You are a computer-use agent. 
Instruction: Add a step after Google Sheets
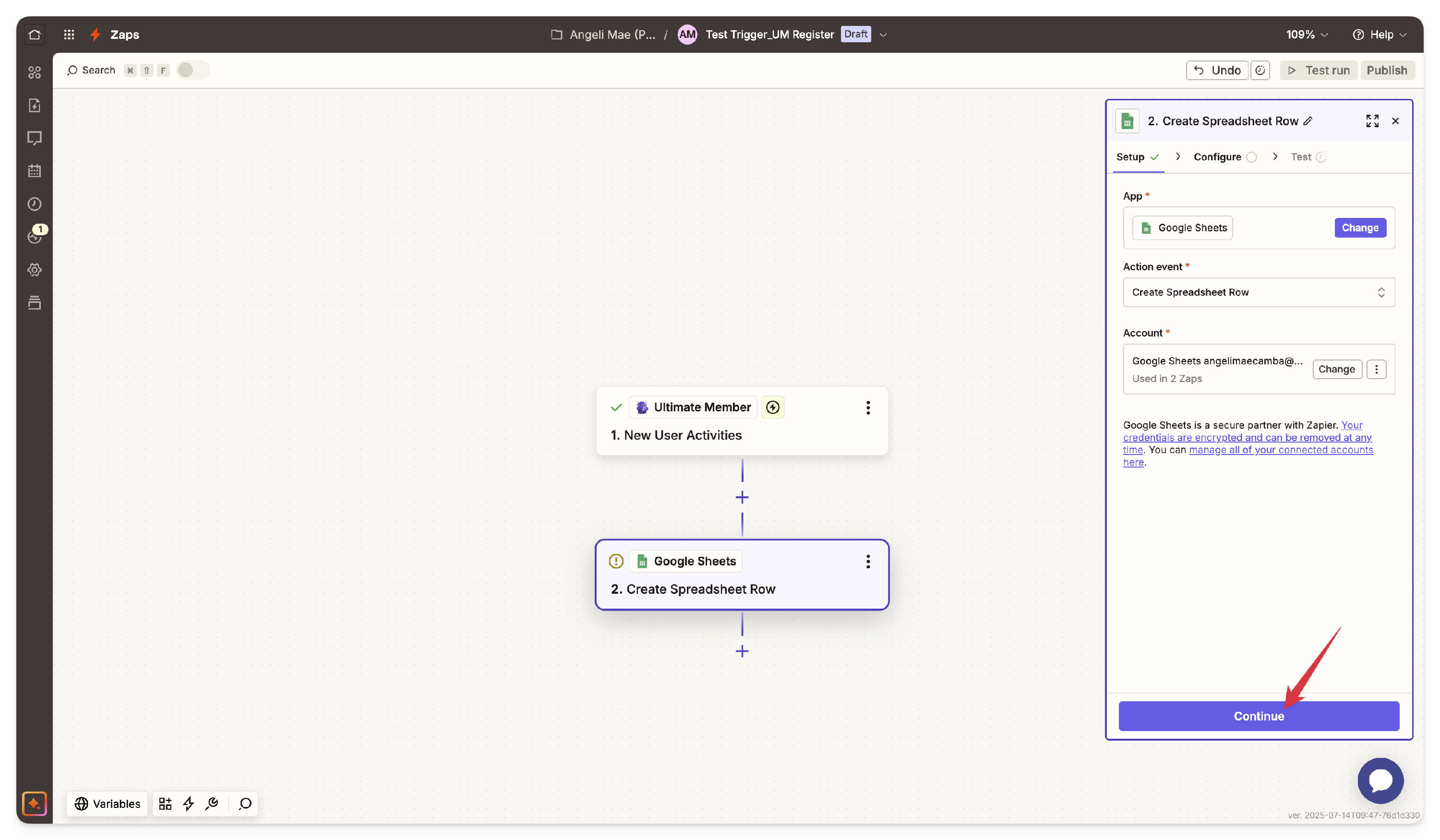coord(742,651)
